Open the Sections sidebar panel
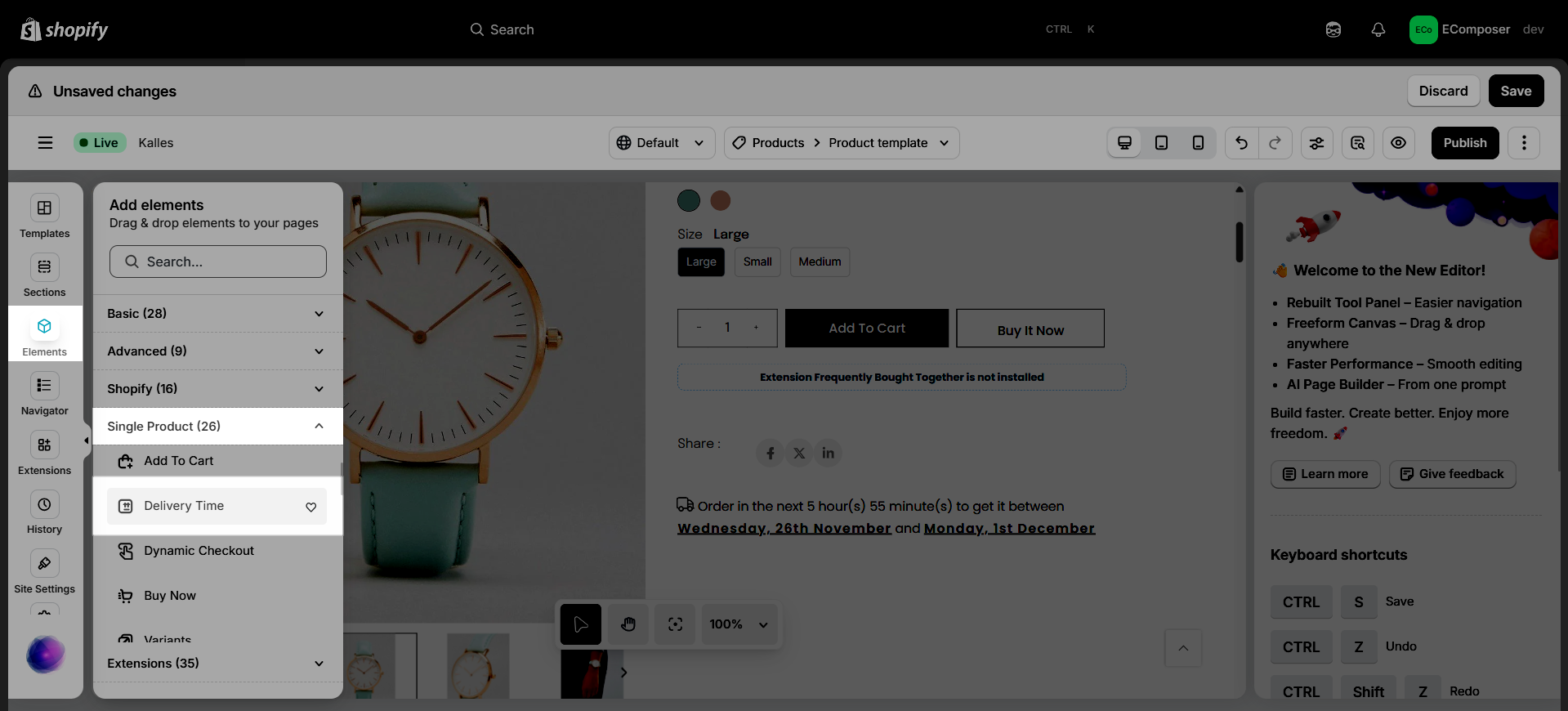 pyautogui.click(x=44, y=275)
